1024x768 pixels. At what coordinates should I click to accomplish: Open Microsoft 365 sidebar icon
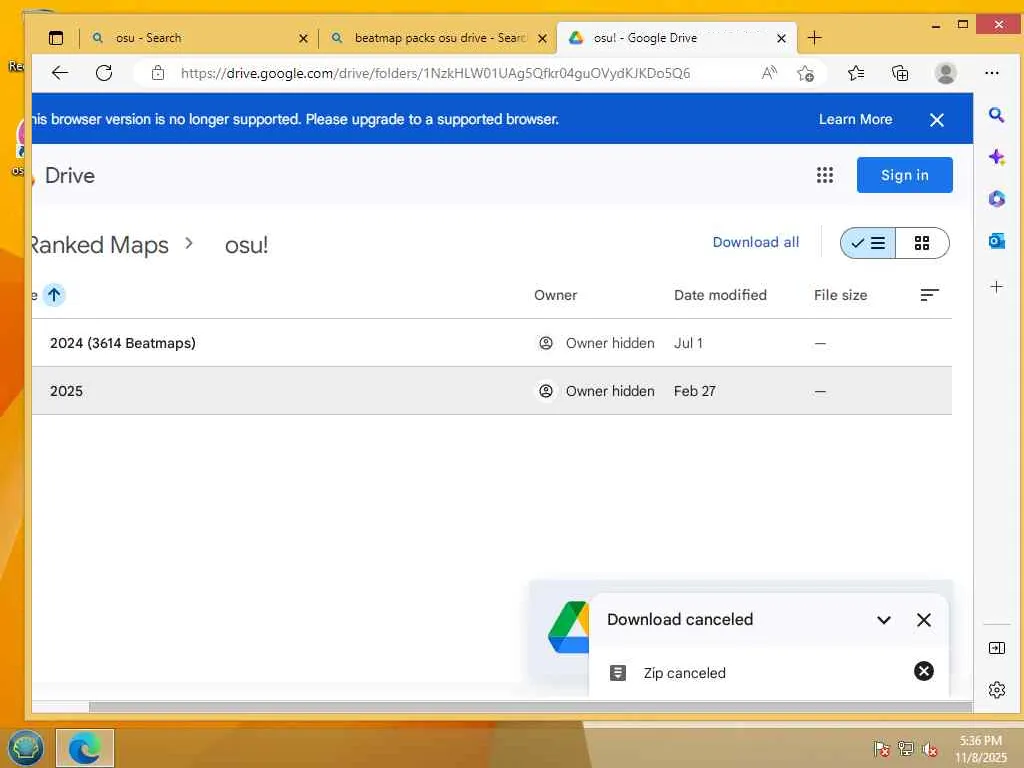coord(996,199)
